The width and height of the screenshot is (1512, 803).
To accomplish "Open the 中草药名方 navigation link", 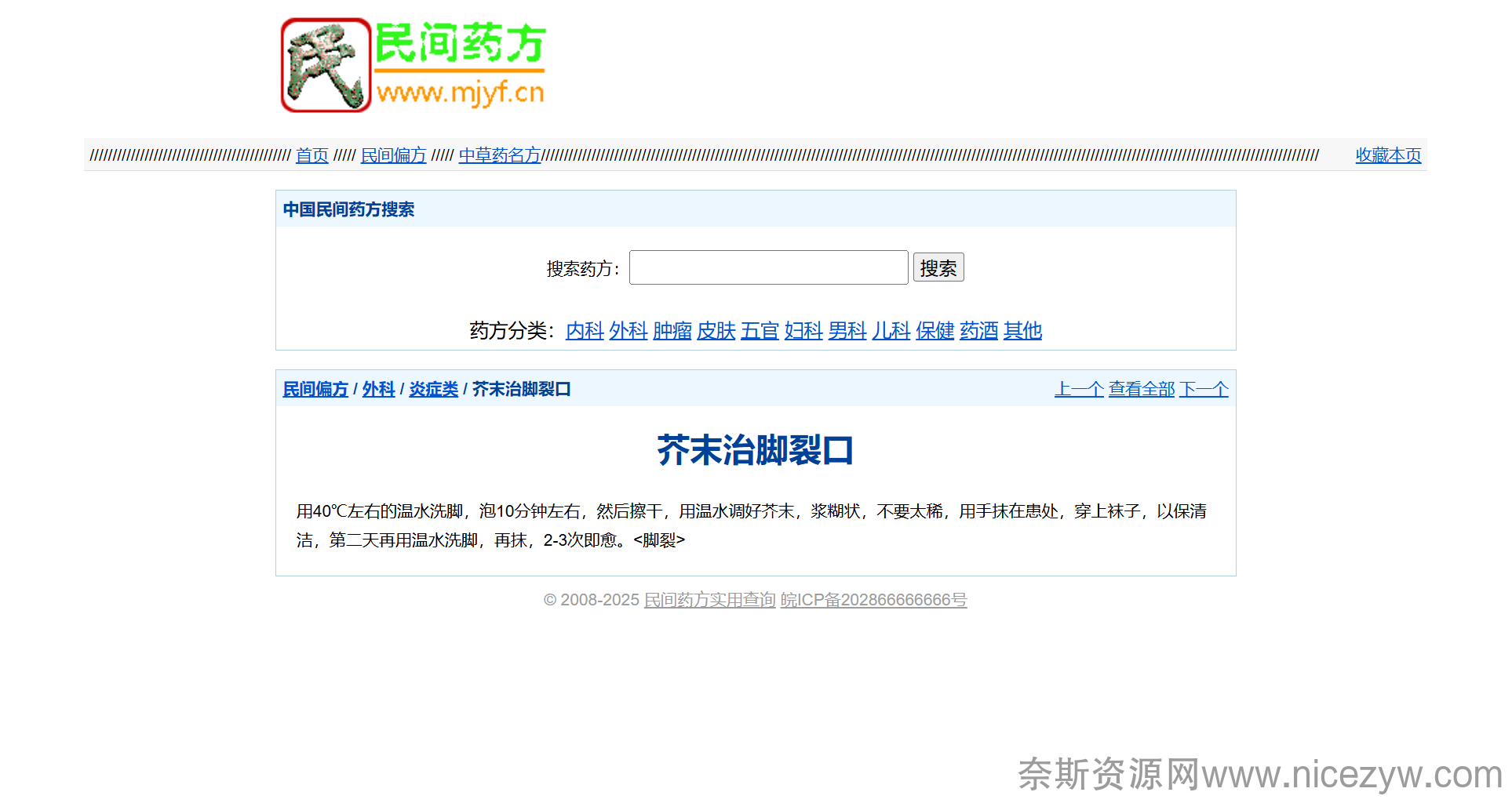I will click(500, 155).
